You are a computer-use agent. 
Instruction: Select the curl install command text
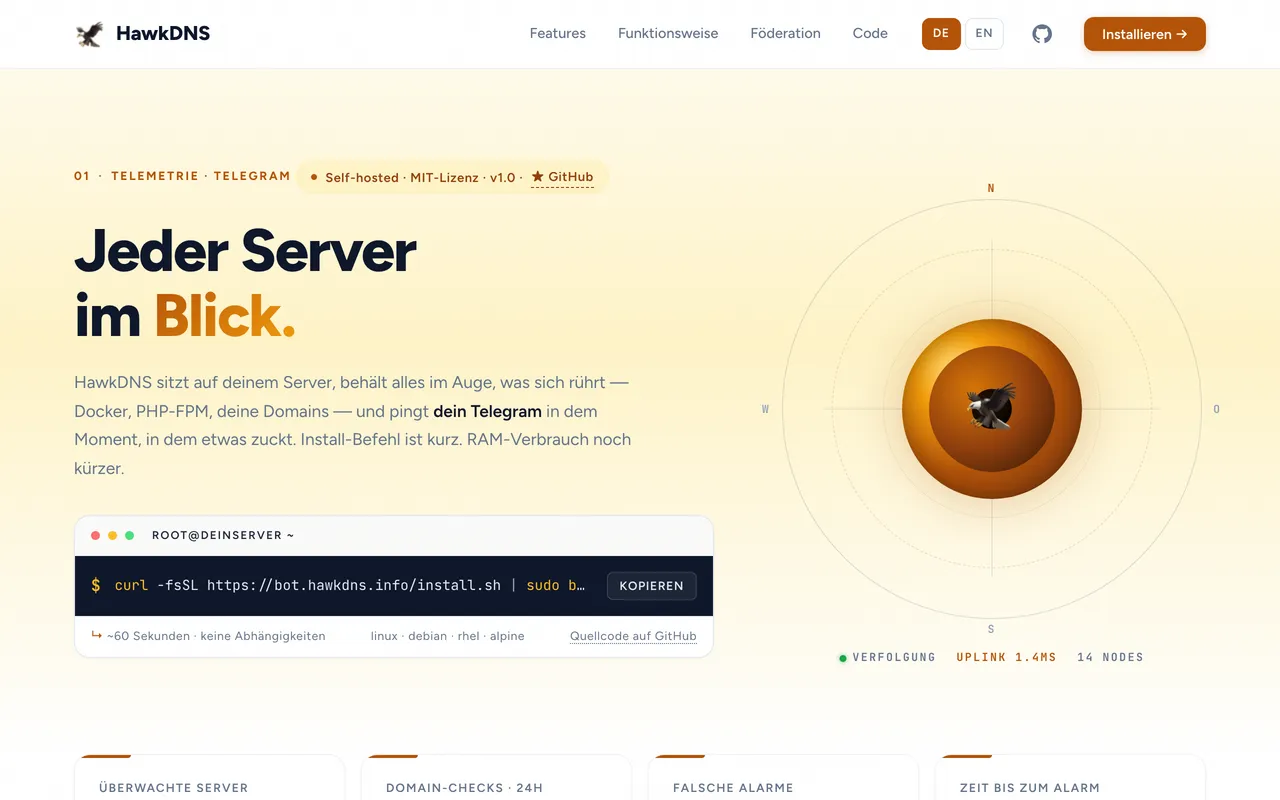pyautogui.click(x=350, y=586)
